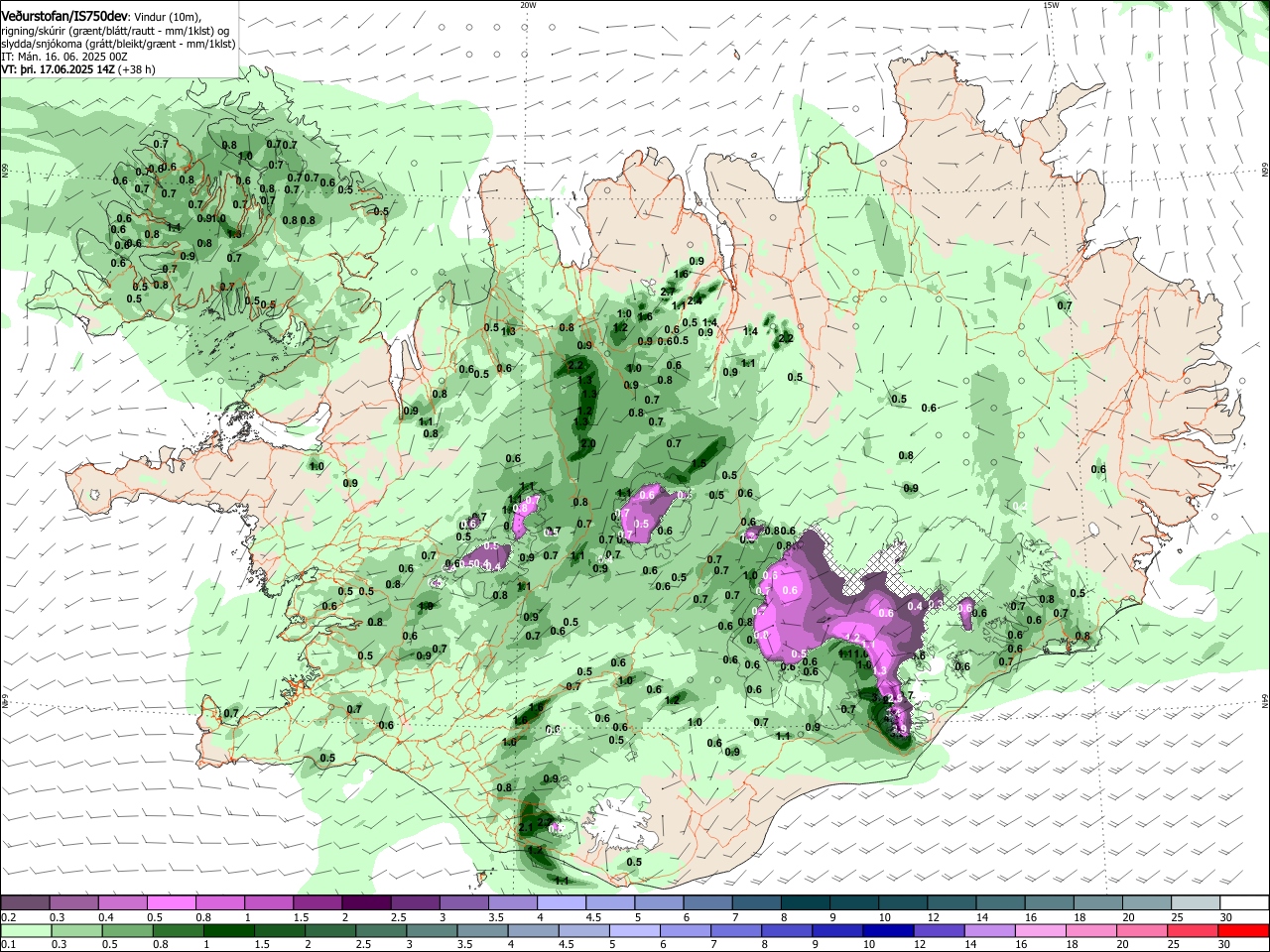Screen dimensions: 1270x952
Task: Click the 'VT: þri. 17.06.2025 14Z' valid time text
Action: 58,69
